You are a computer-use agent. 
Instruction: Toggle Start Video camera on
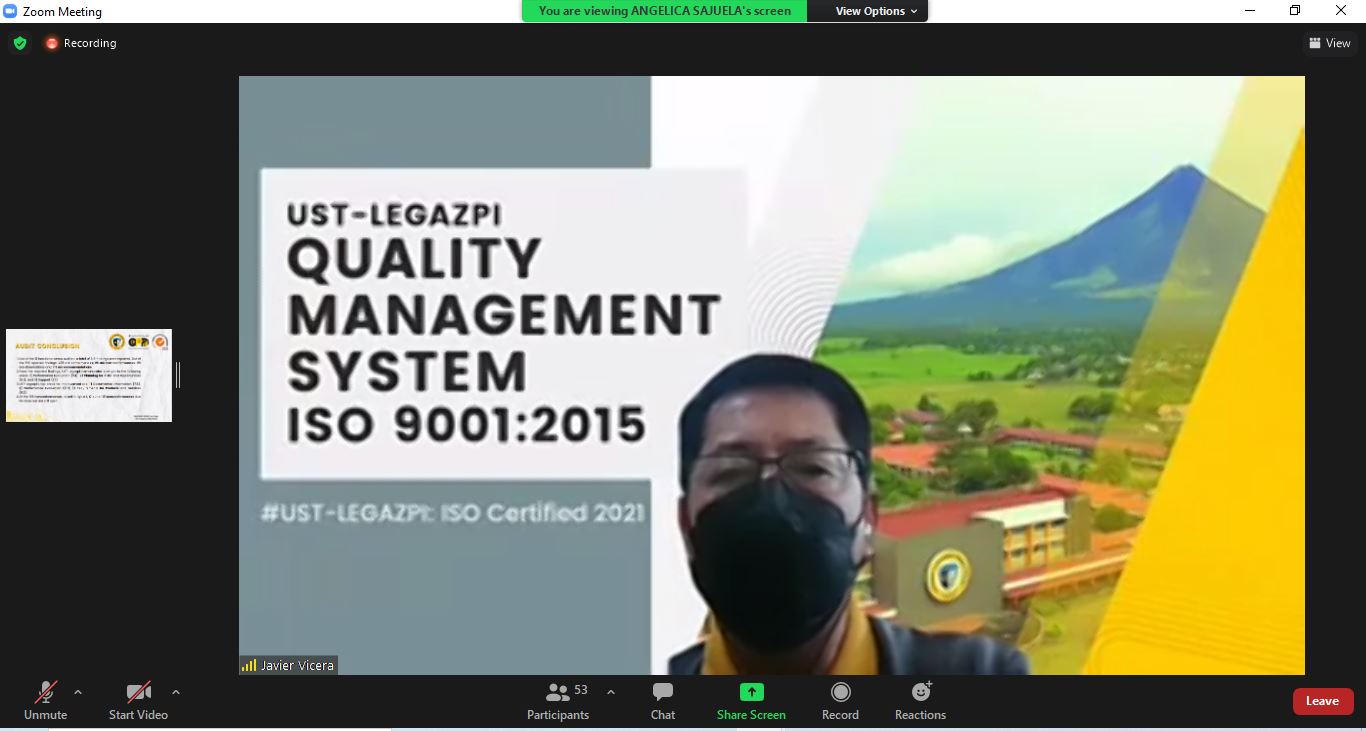tap(138, 701)
